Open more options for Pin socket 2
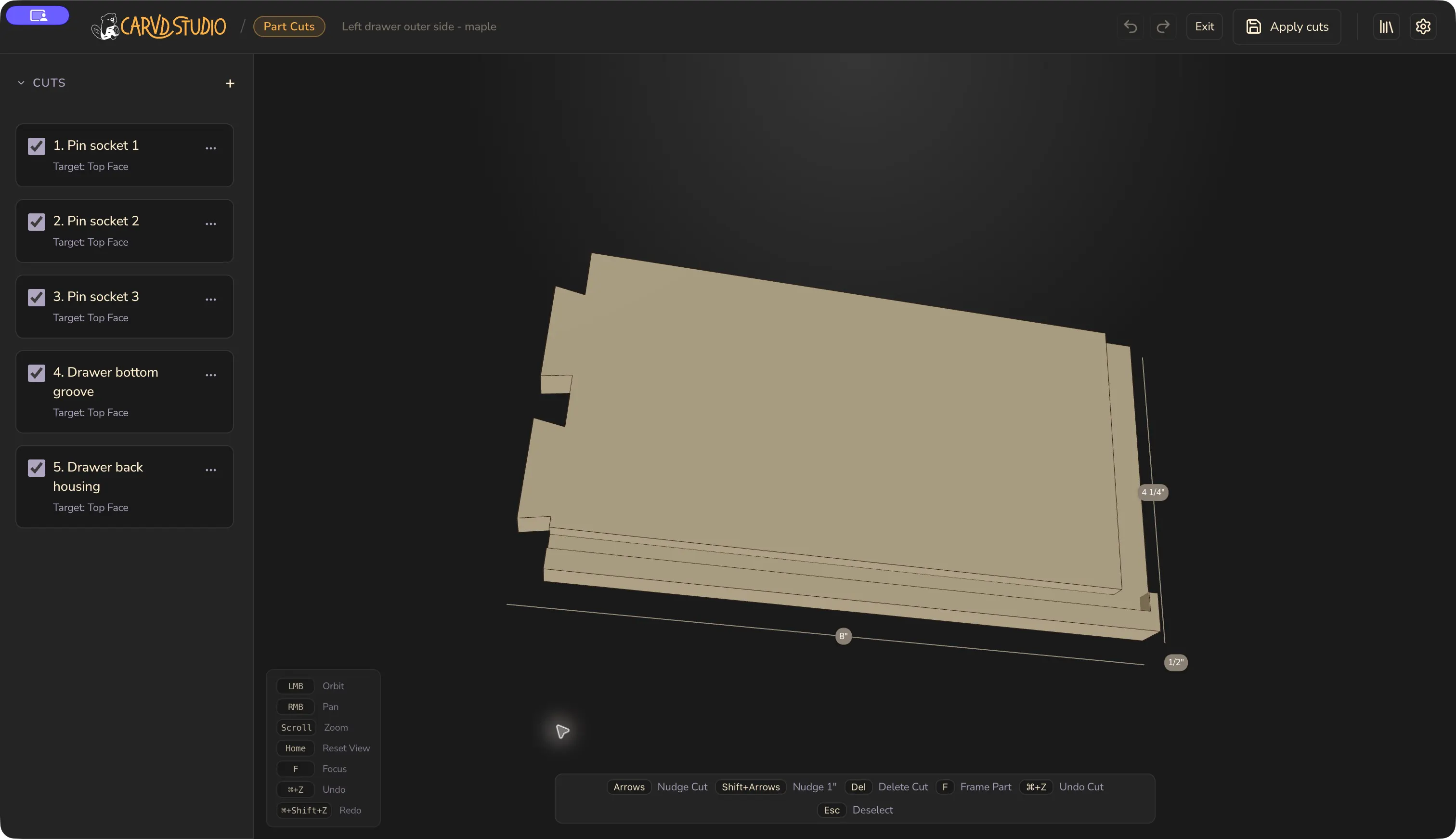Image resolution: width=1456 pixels, height=839 pixels. coord(211,223)
